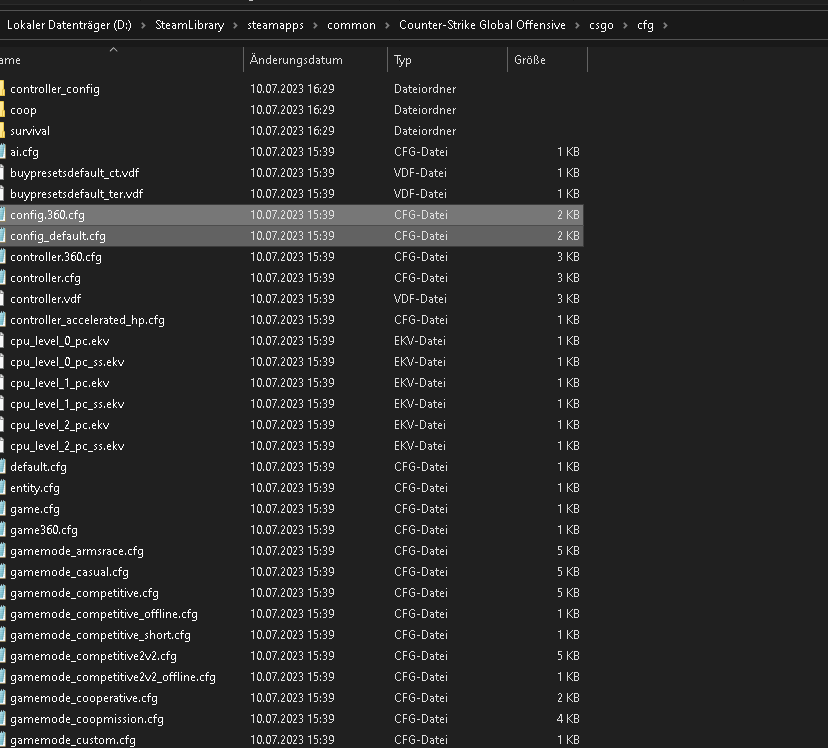Expand chevron after cfg
Image resolution: width=828 pixels, height=748 pixels.
(665, 25)
